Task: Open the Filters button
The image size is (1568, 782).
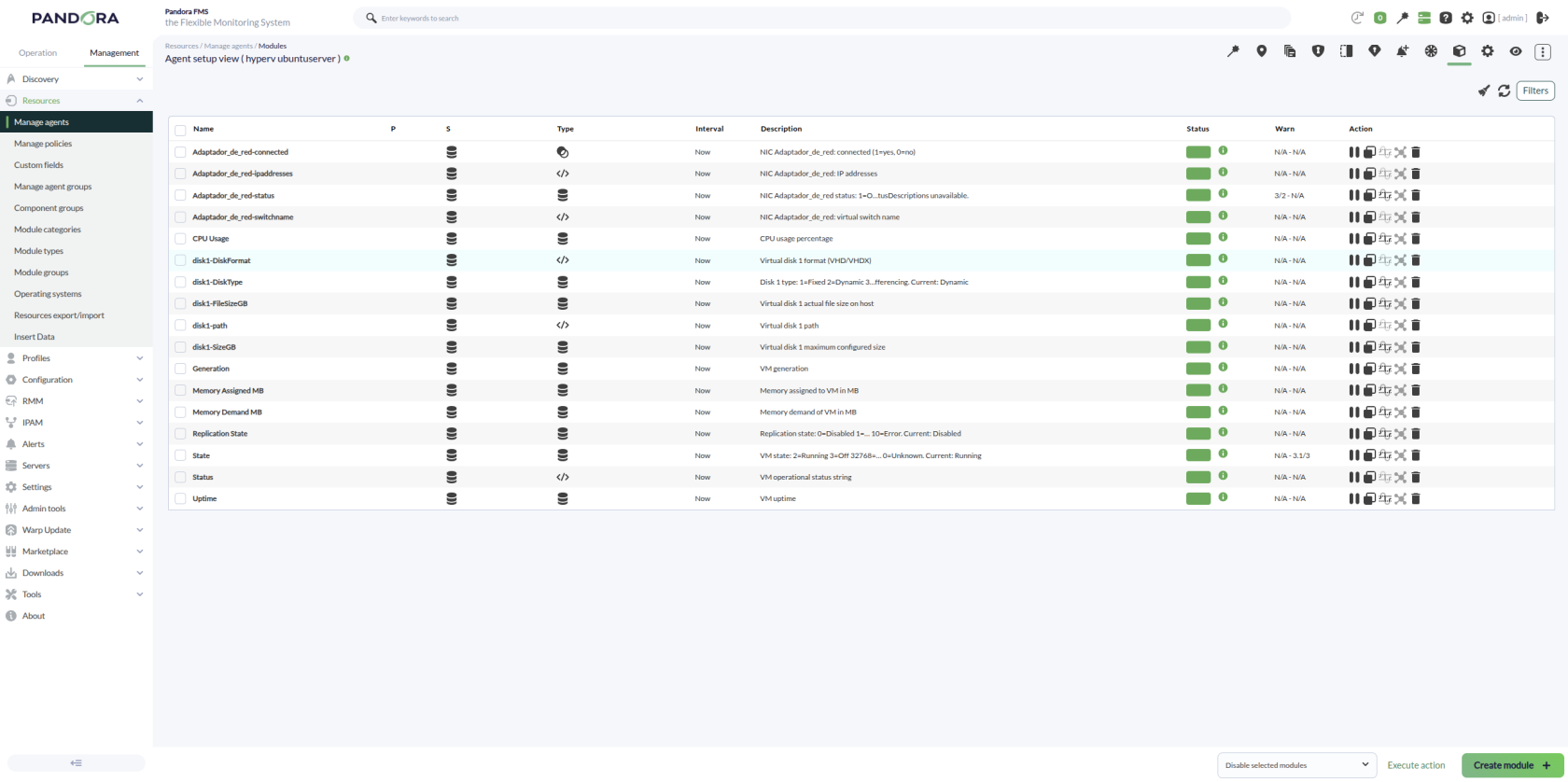Action: (1535, 91)
